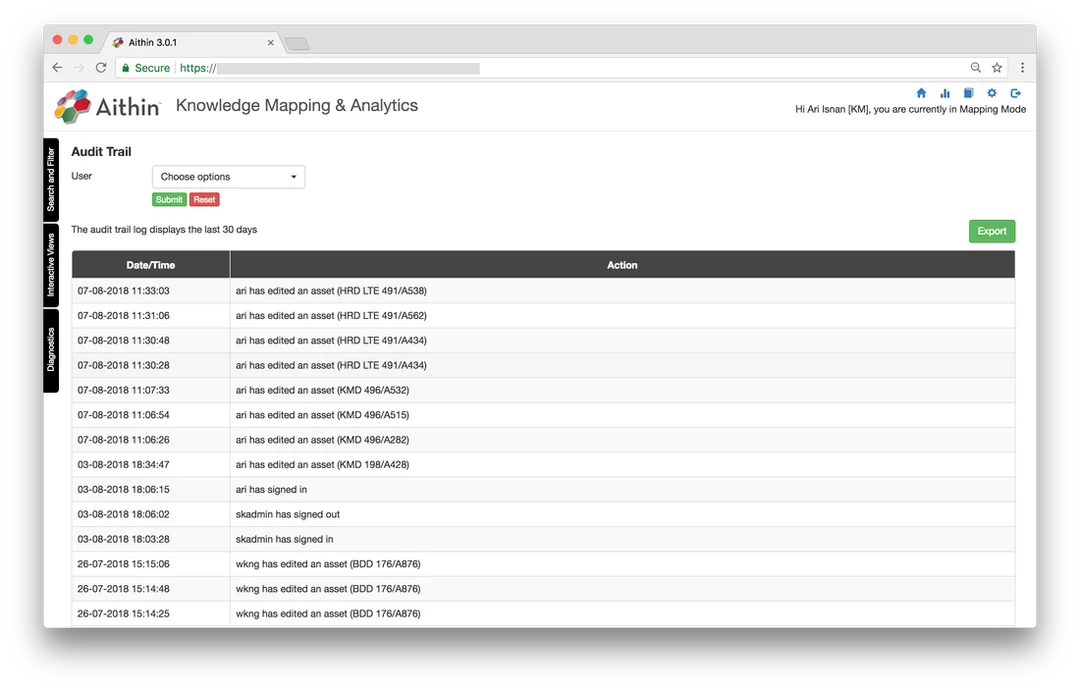
Task: Open the Diagnostics side tab
Action: click(x=51, y=350)
